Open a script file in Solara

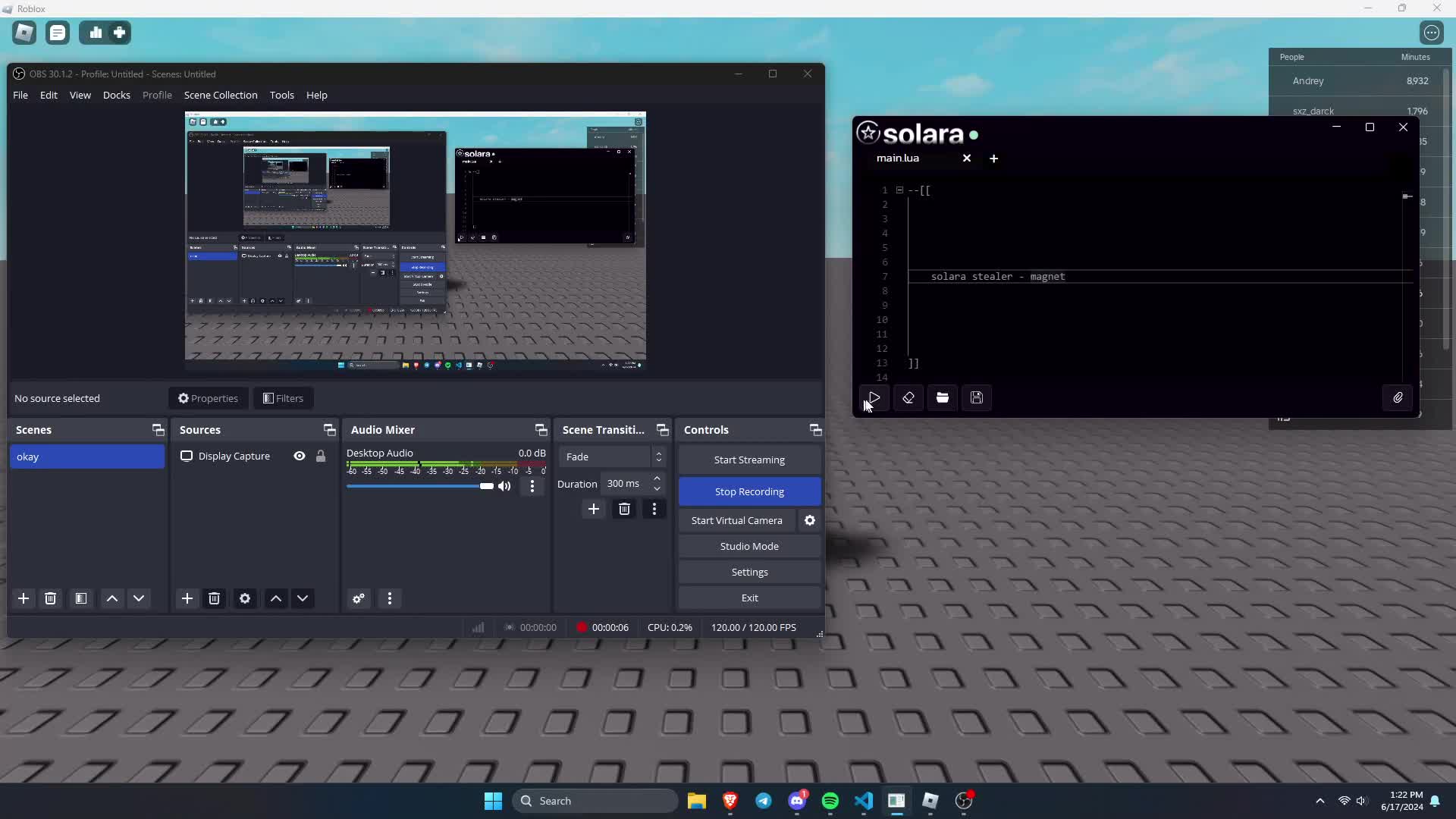942,398
